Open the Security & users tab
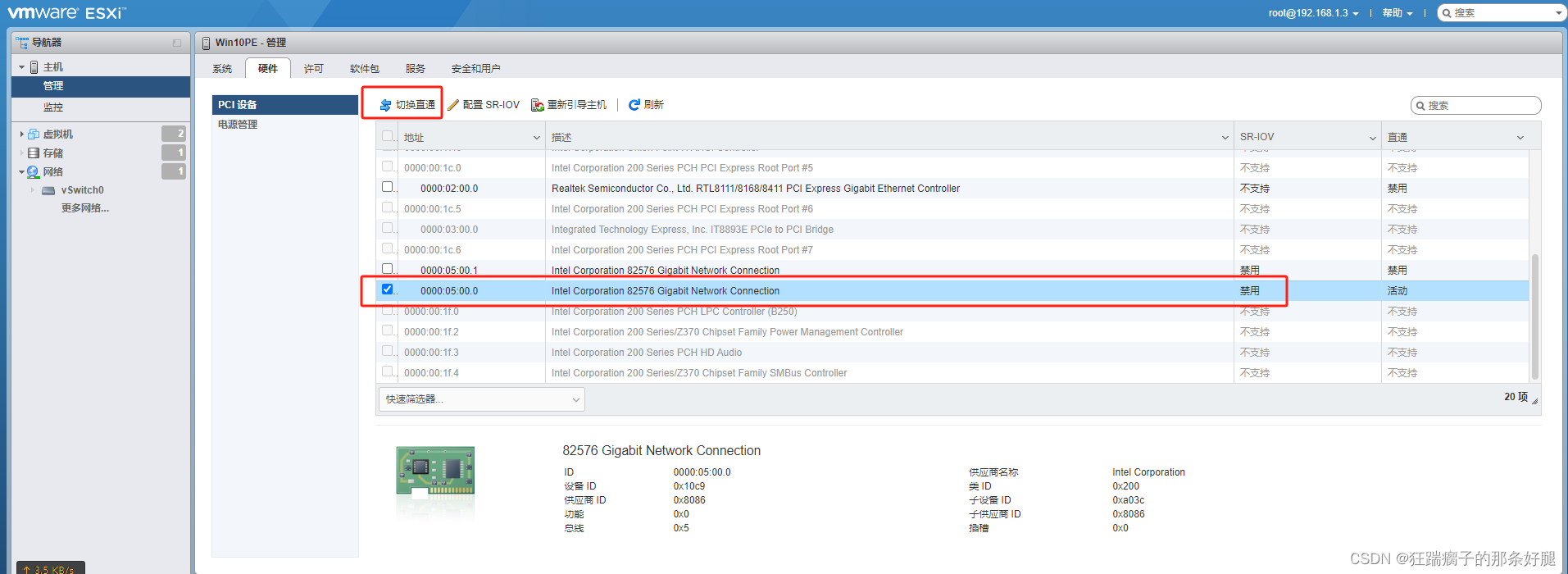Image resolution: width=1568 pixels, height=574 pixels. 476,69
